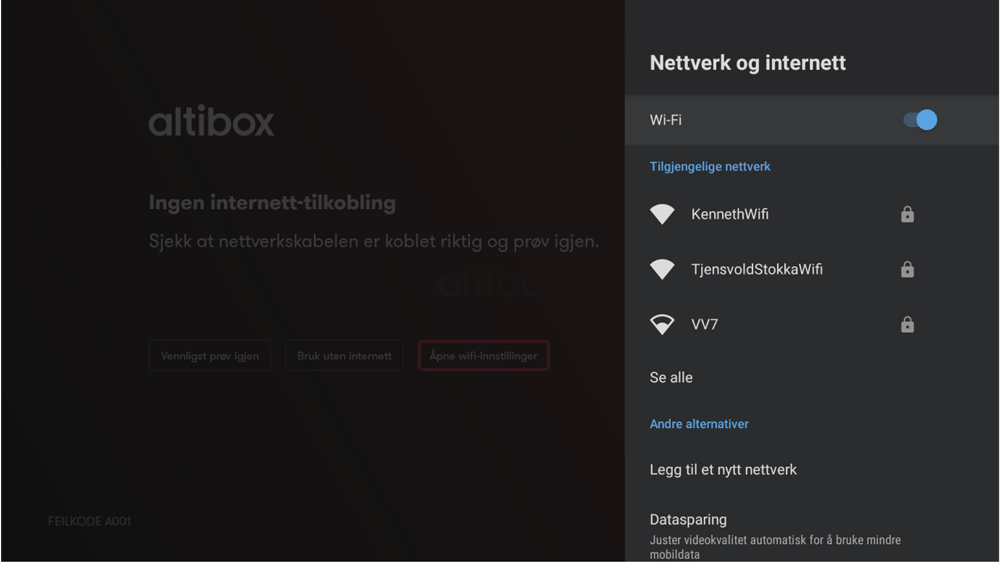Image resolution: width=1000 pixels, height=562 pixels.
Task: Turn off the Wi-Fi toggle switch
Action: (x=920, y=120)
